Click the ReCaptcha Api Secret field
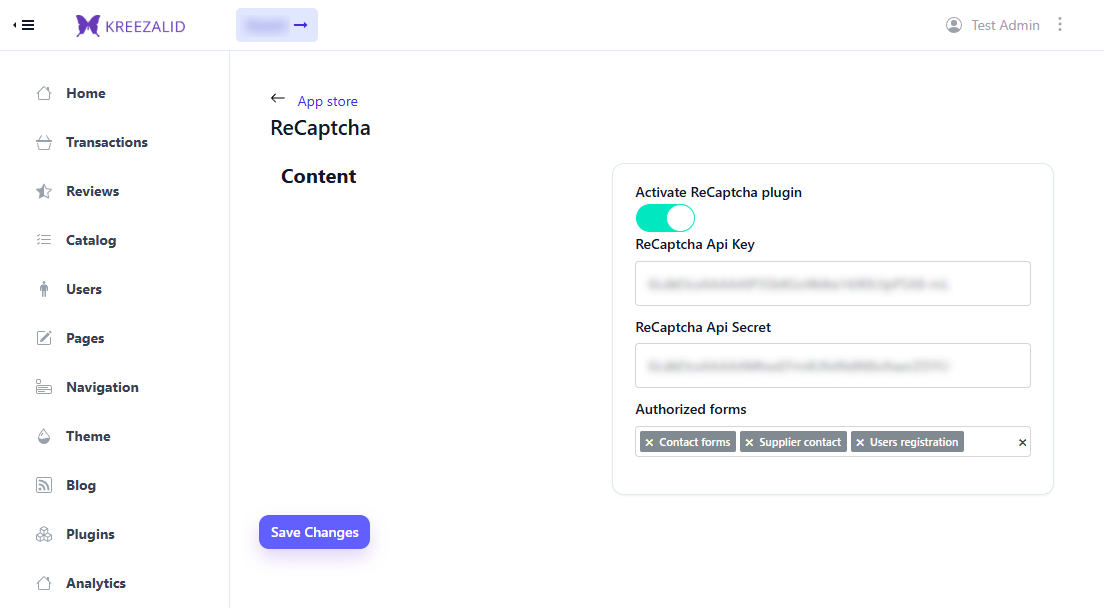The height and width of the screenshot is (608, 1104). click(832, 365)
